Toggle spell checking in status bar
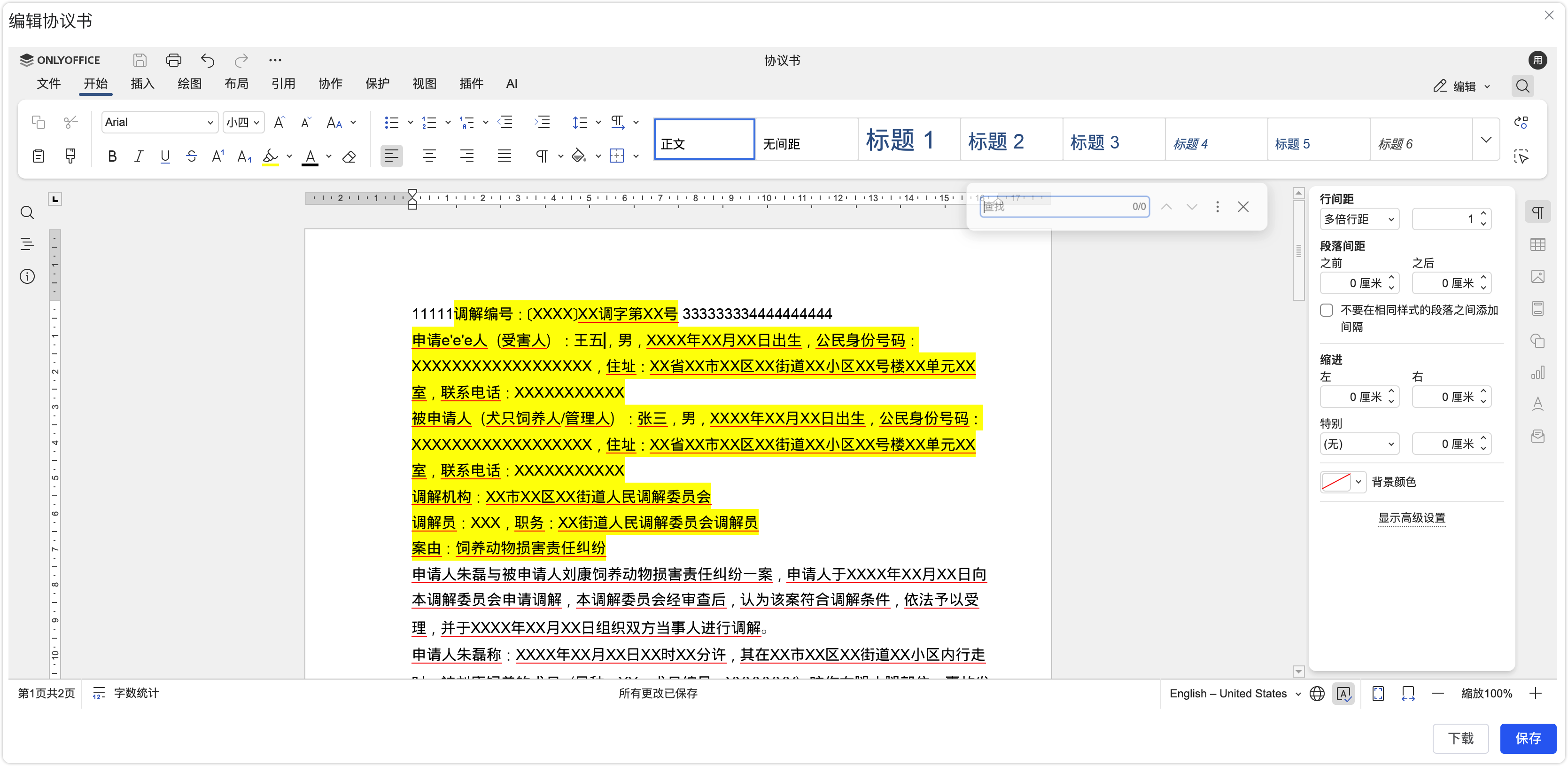 tap(1343, 693)
